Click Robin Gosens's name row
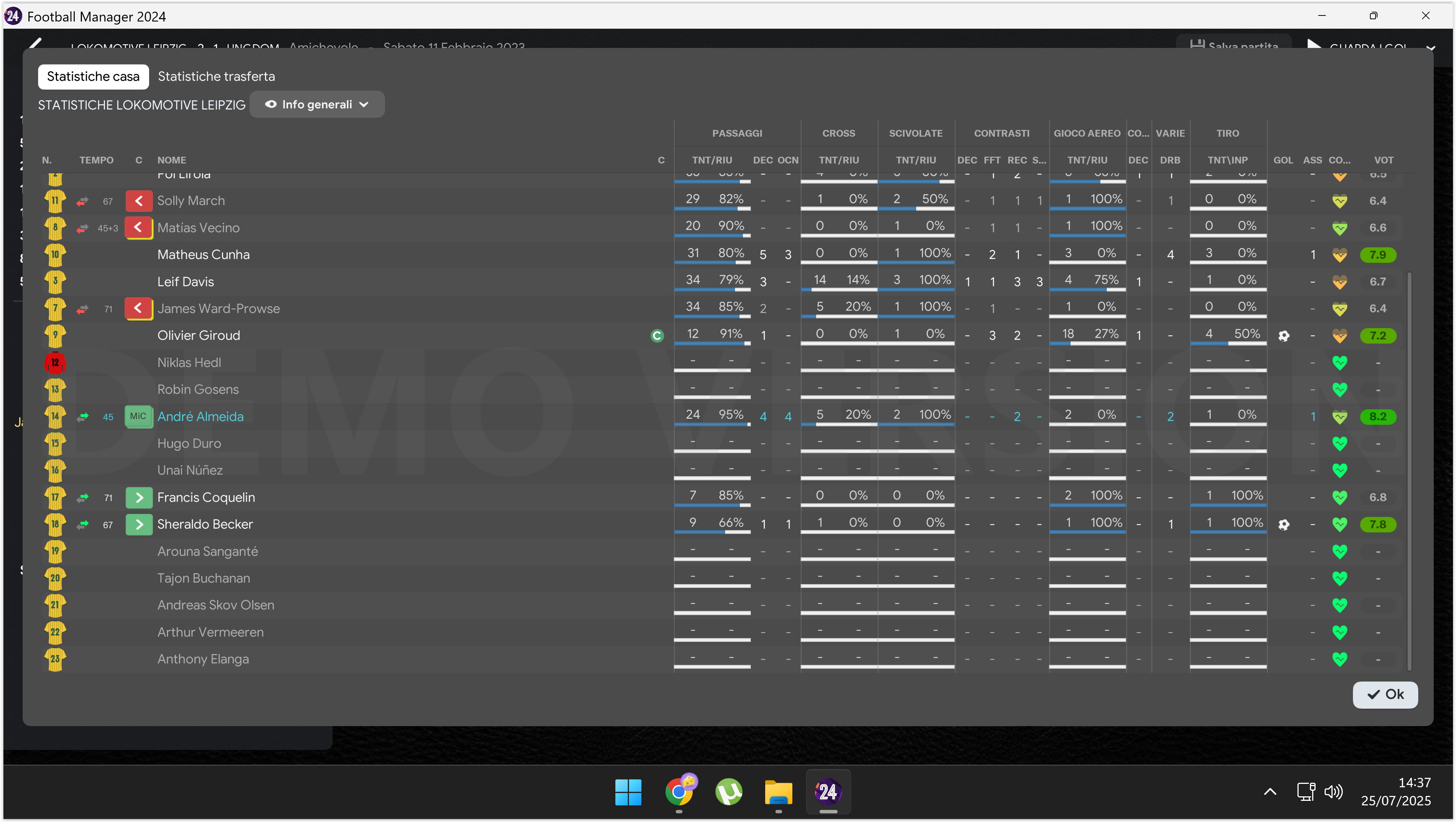Viewport: 1456px width, 822px height. coord(198,390)
